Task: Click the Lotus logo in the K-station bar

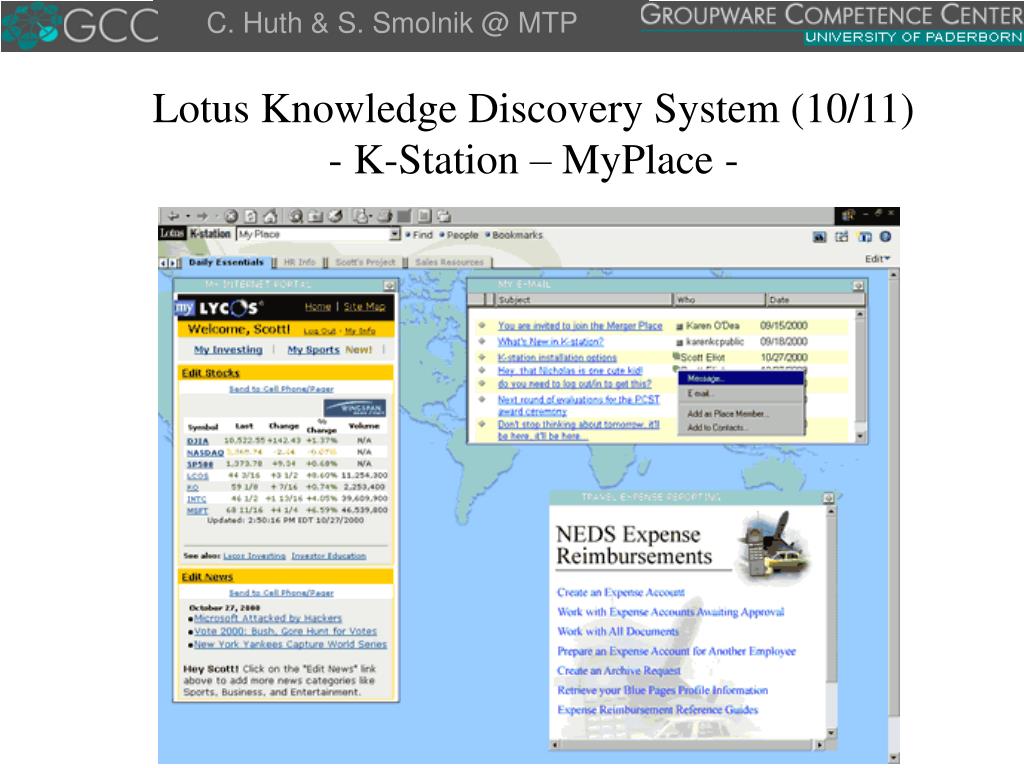Action: (172, 234)
